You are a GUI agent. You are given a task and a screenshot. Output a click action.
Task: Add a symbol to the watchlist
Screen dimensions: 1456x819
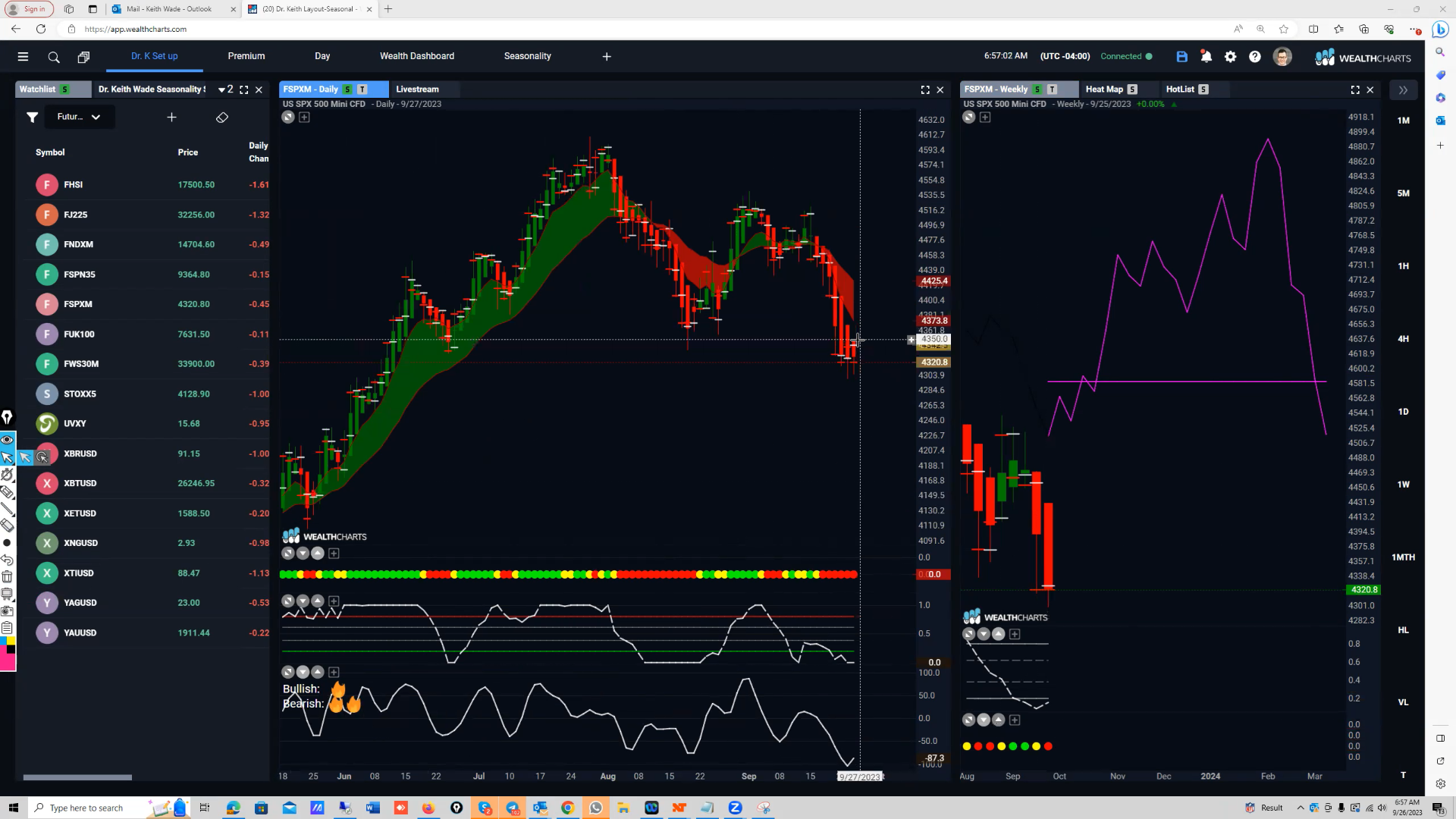pyautogui.click(x=171, y=117)
